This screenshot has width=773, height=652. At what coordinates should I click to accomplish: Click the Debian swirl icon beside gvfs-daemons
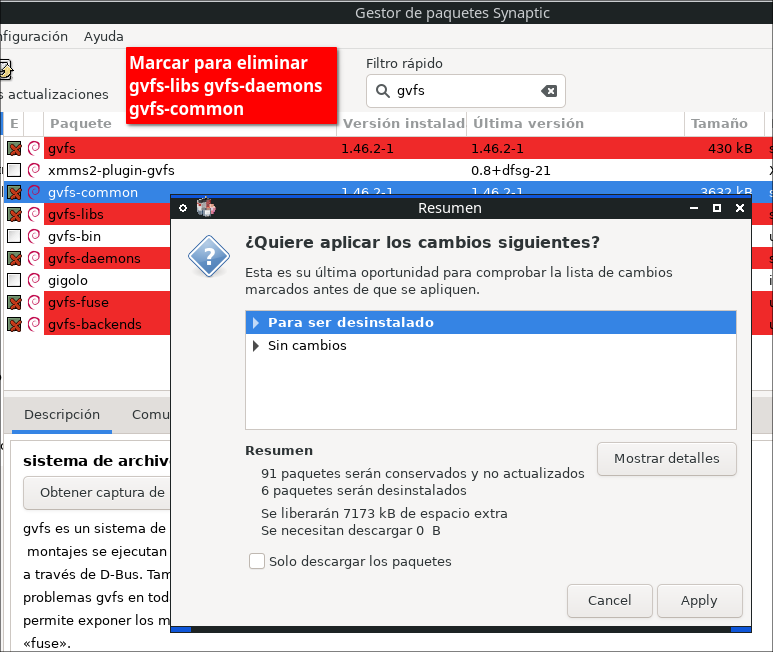click(34, 258)
